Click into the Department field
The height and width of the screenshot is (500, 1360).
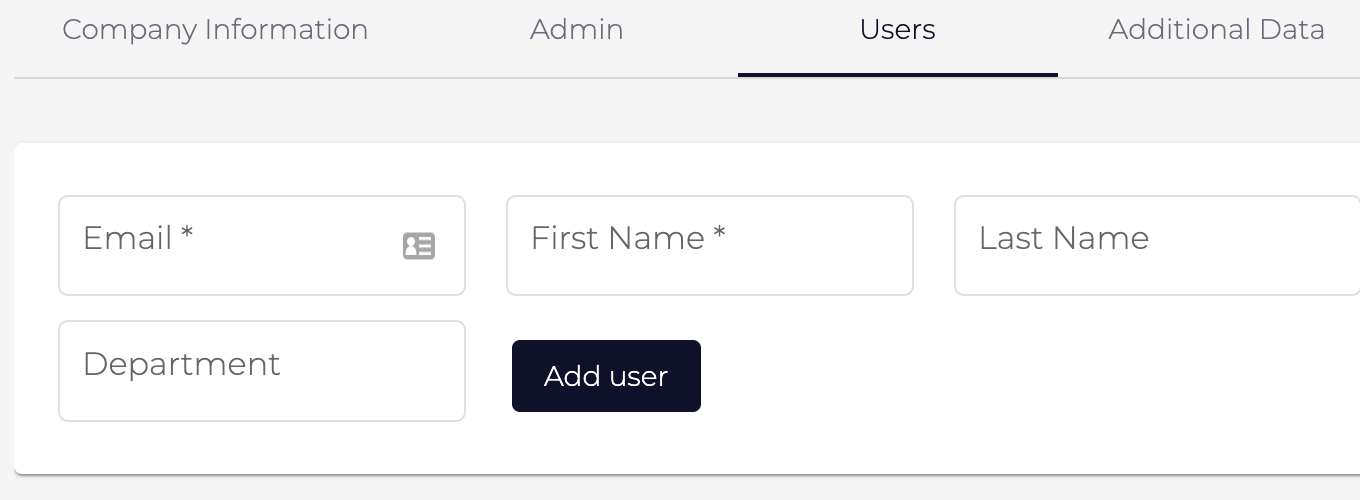coord(262,371)
